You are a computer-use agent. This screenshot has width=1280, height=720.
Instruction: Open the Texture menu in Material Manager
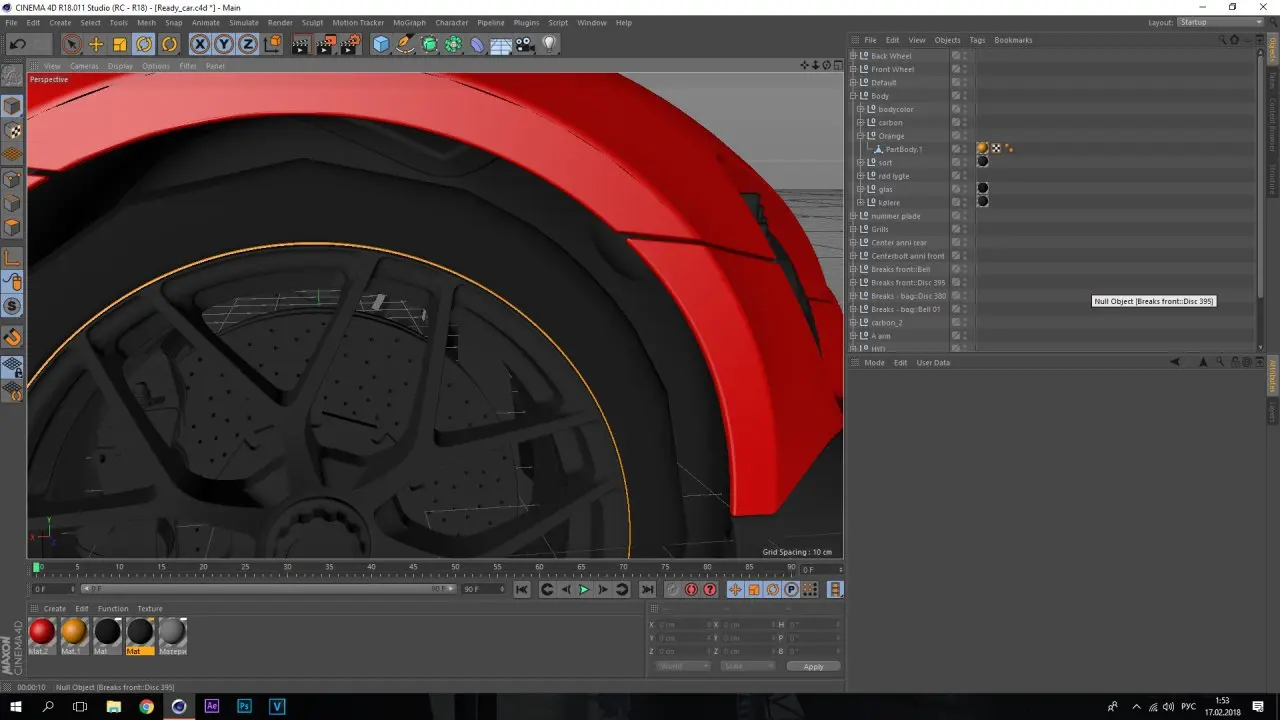click(150, 608)
